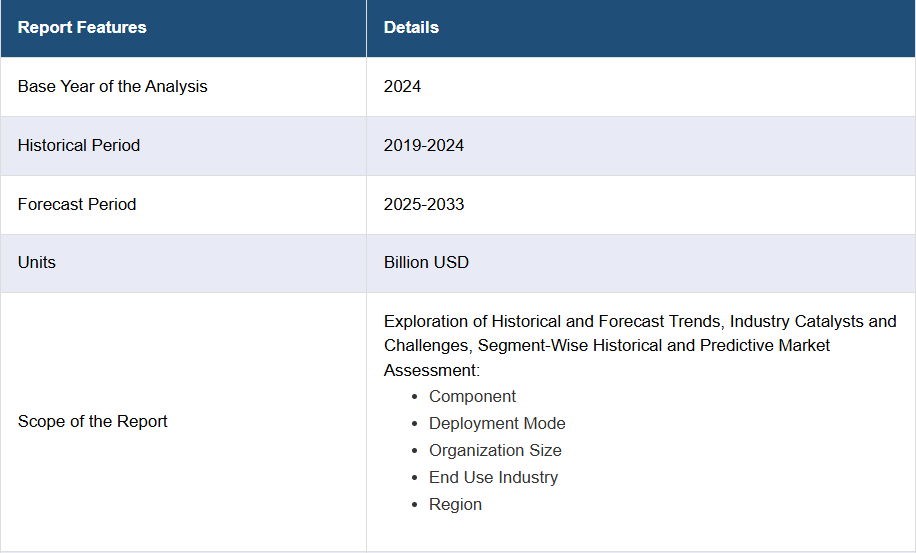Click the word Assessment in the scope text

[430, 370]
